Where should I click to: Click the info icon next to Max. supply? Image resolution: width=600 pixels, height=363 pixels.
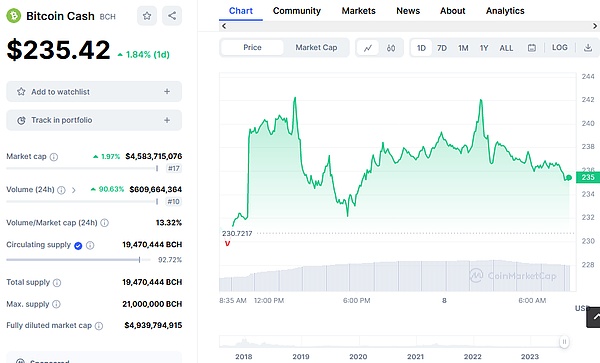tap(56, 304)
